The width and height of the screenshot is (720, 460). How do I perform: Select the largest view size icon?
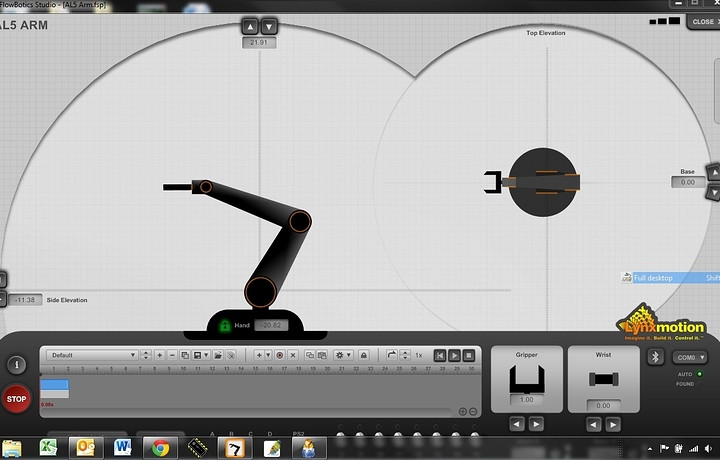674,21
